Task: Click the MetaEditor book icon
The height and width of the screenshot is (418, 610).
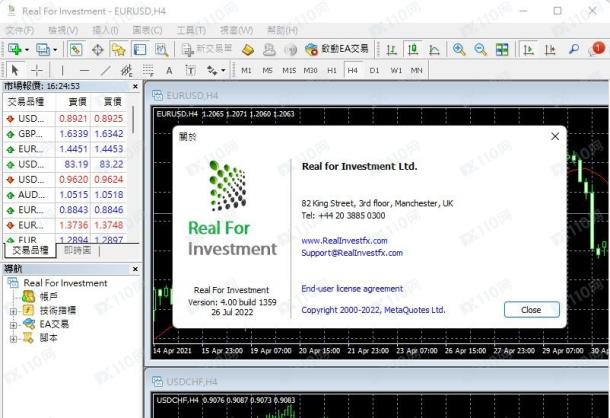Action: (x=247, y=49)
